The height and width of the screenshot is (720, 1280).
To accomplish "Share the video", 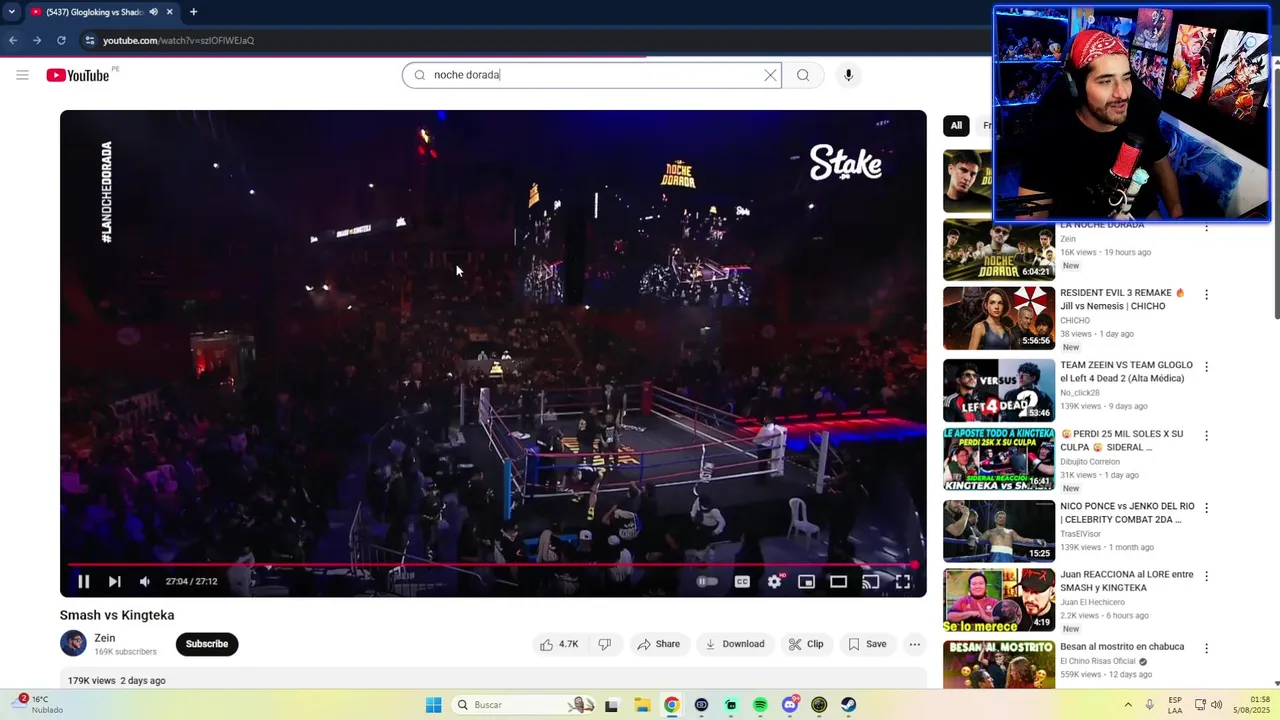I will pos(658,644).
